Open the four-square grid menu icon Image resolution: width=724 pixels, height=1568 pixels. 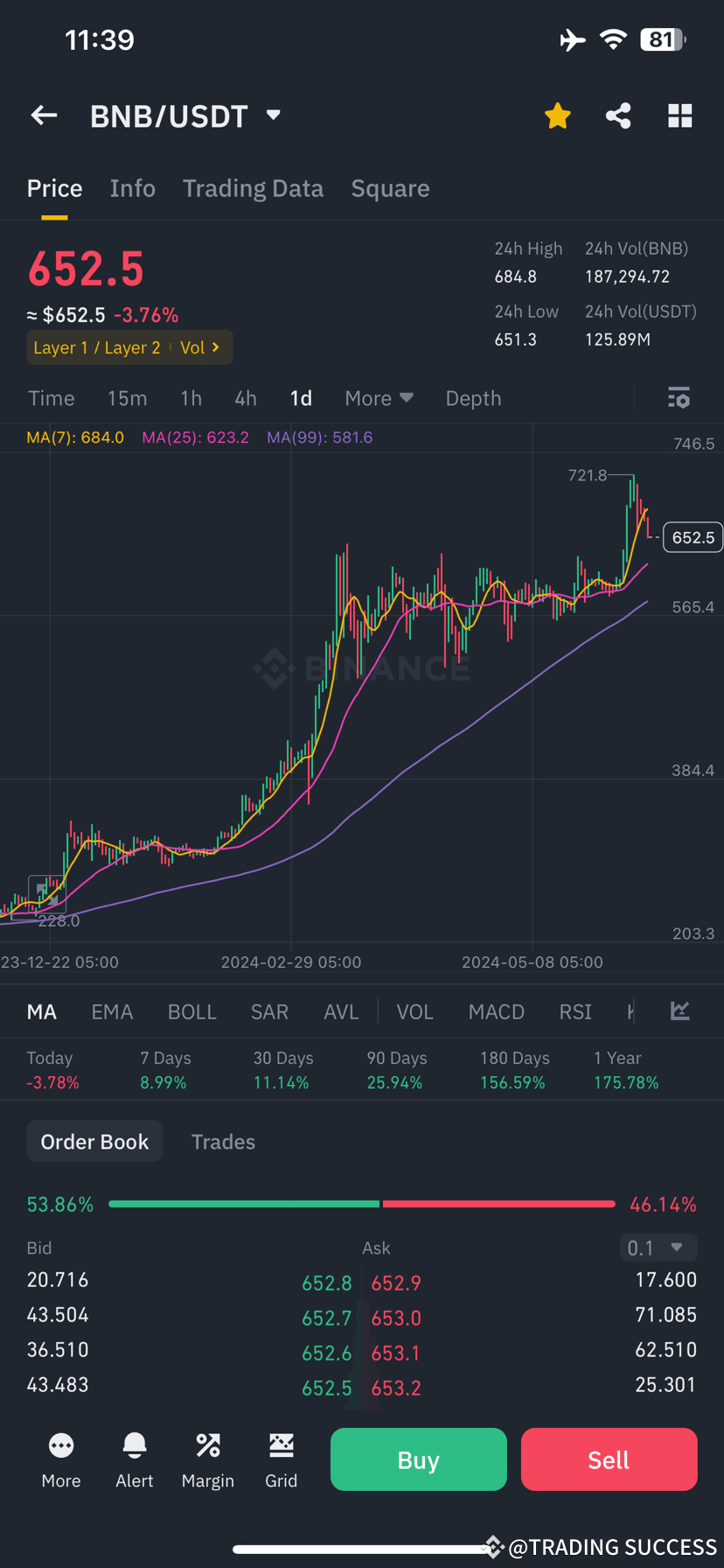(x=679, y=115)
